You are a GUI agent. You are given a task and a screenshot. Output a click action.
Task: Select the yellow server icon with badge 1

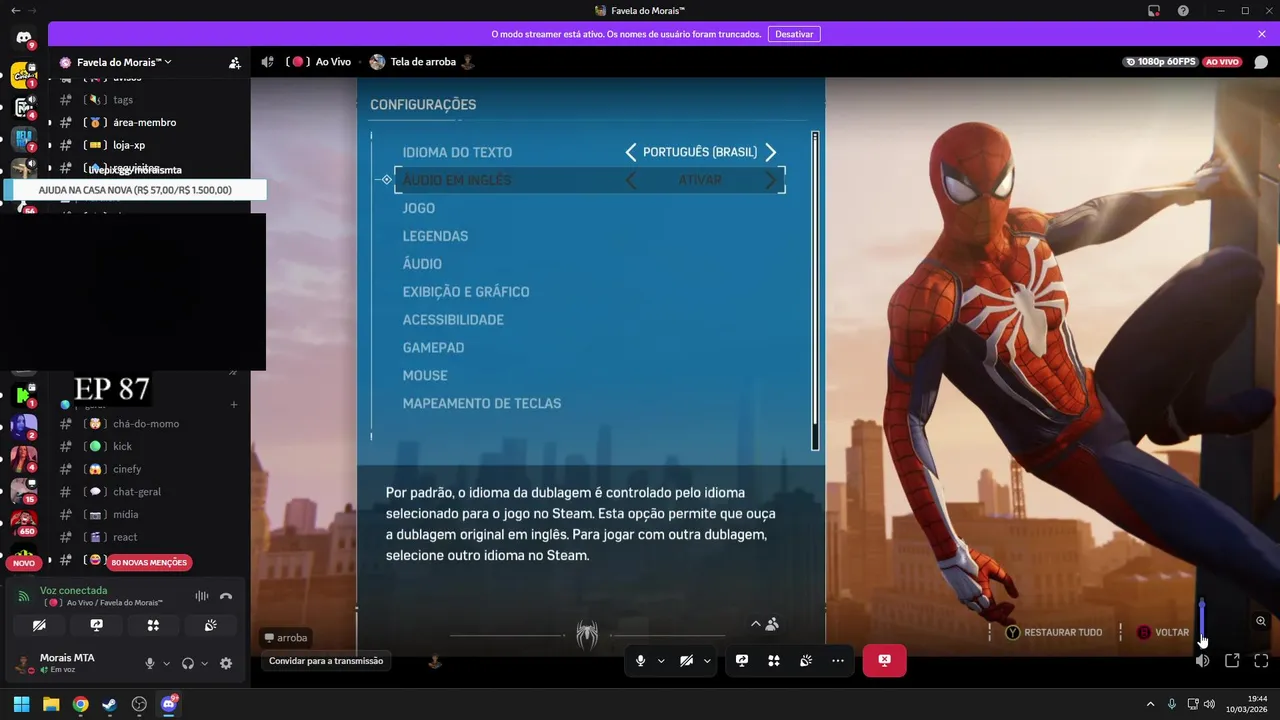[x=24, y=75]
